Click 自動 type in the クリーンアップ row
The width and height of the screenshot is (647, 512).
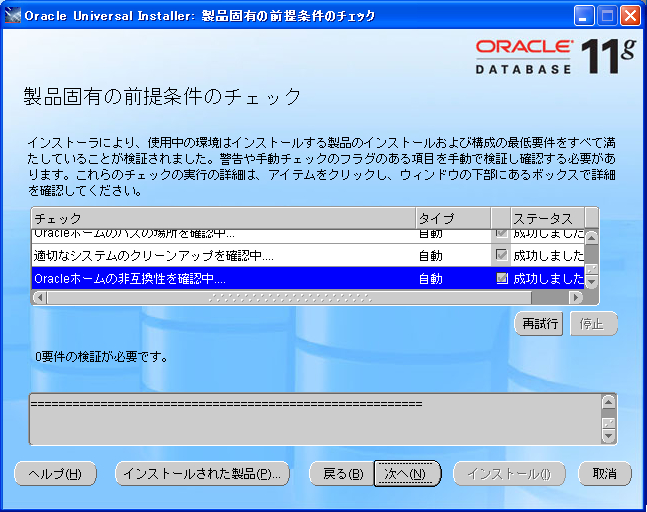pos(431,256)
